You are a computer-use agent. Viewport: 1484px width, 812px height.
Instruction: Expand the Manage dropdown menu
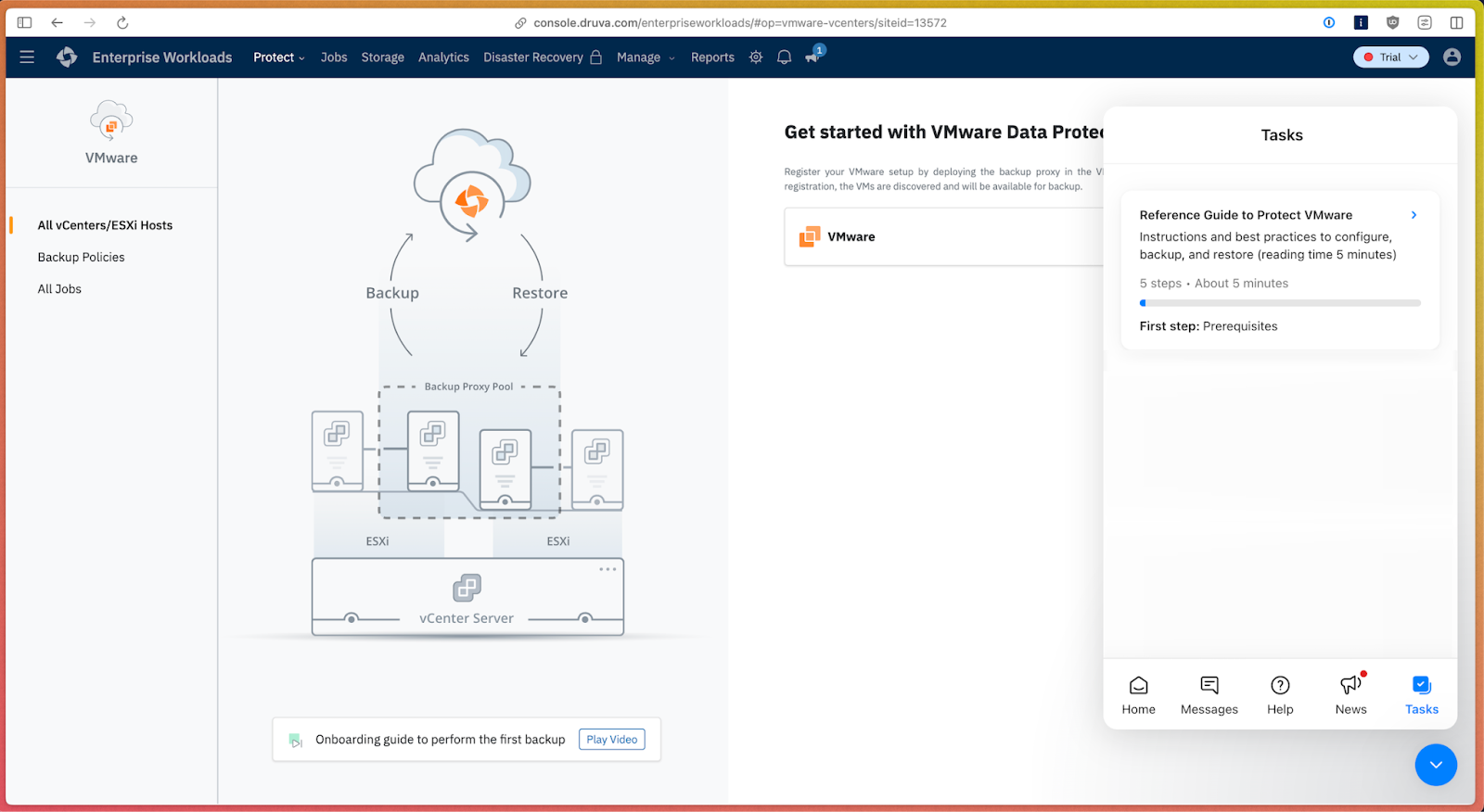pos(646,57)
